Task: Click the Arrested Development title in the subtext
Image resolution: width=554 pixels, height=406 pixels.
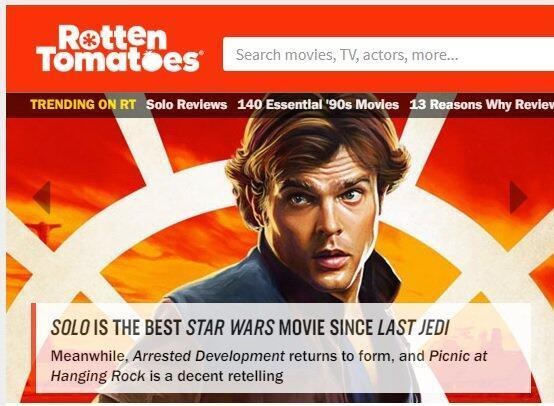Action: [208, 356]
